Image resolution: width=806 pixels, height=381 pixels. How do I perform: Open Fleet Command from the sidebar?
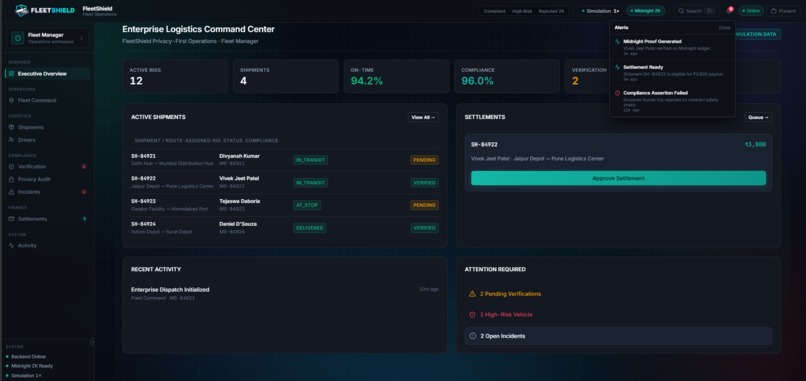pos(48,100)
